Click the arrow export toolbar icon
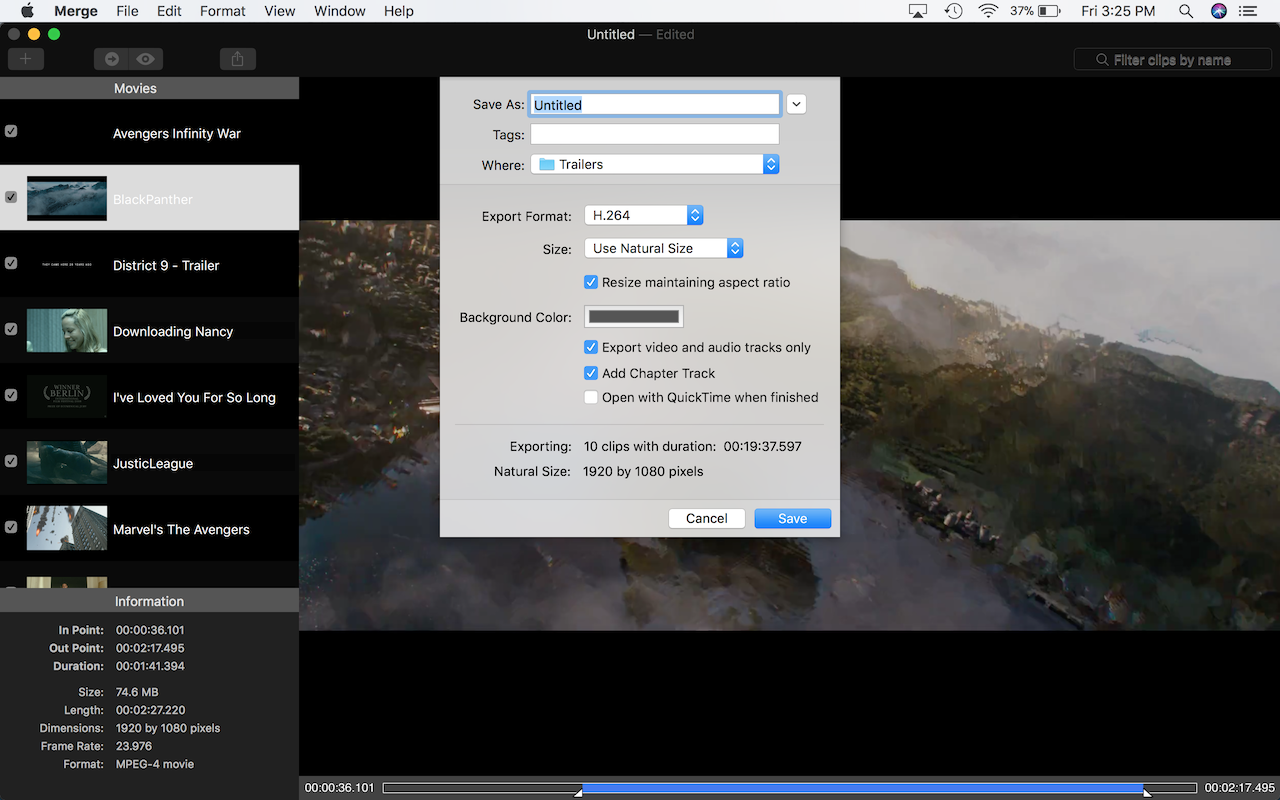Viewport: 1280px width, 800px height. coord(112,59)
